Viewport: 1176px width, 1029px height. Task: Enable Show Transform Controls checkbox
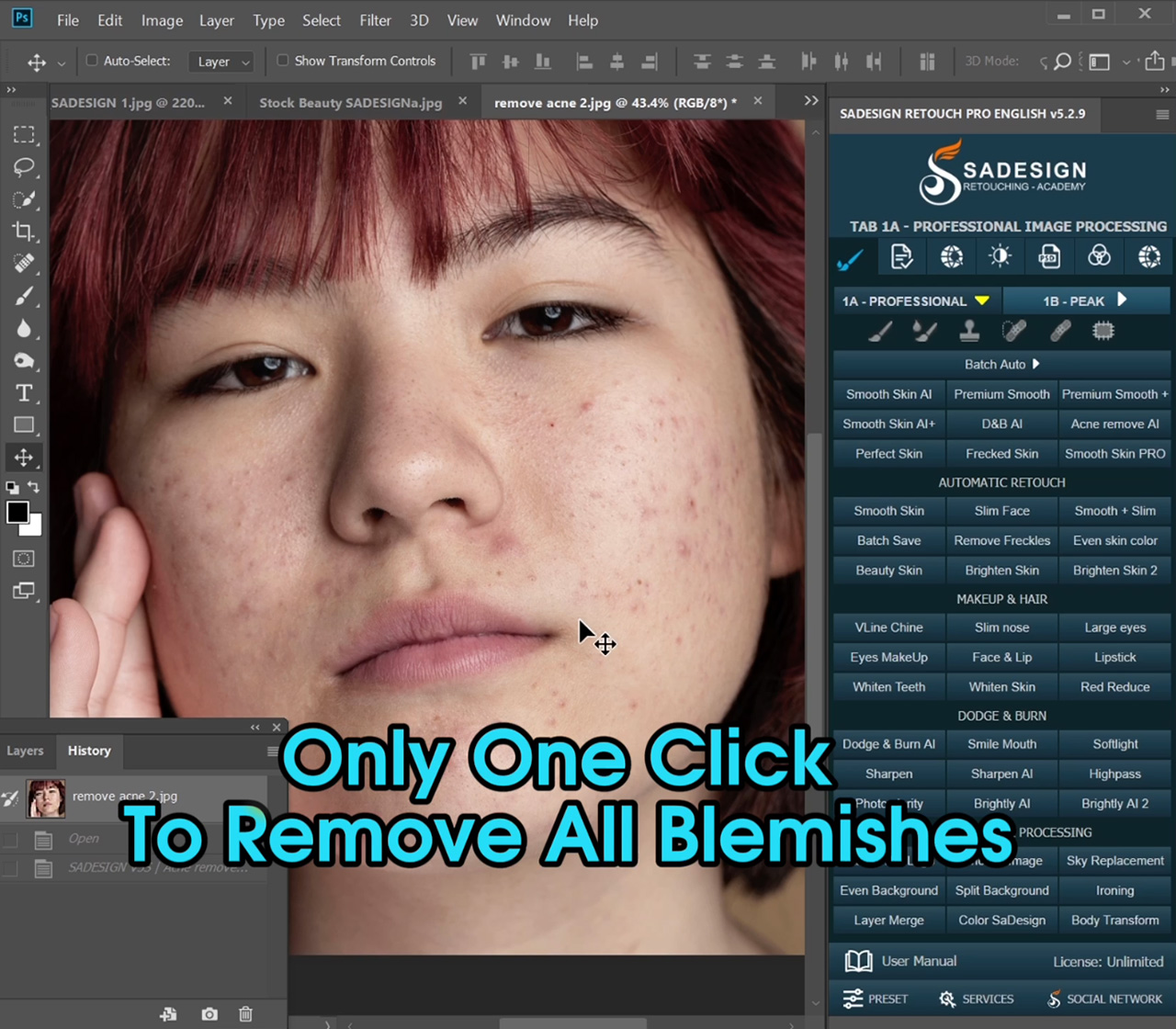[283, 61]
